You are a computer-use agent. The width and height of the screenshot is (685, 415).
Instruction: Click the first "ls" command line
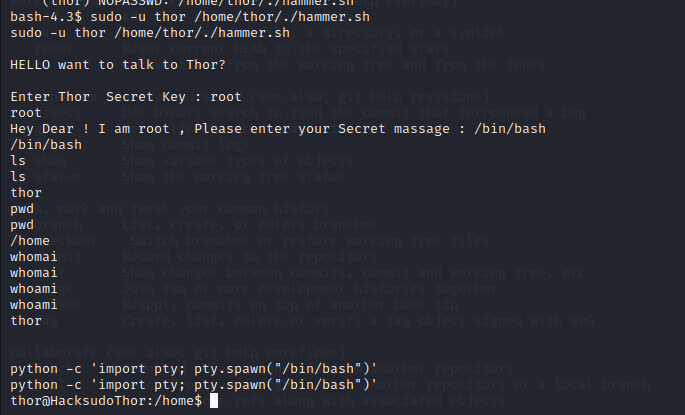pyautogui.click(x=18, y=161)
